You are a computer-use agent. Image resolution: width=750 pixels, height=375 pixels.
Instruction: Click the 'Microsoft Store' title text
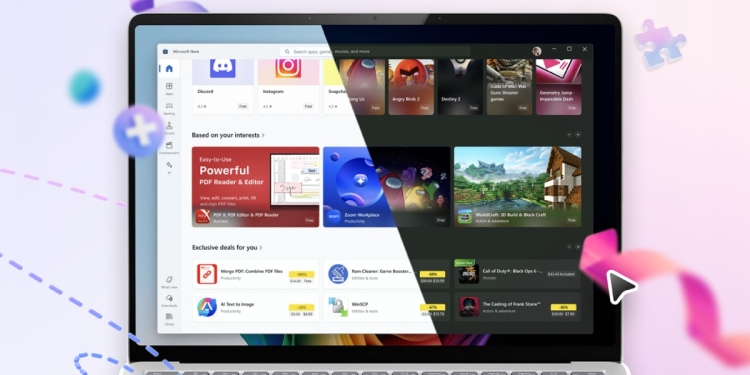(186, 51)
